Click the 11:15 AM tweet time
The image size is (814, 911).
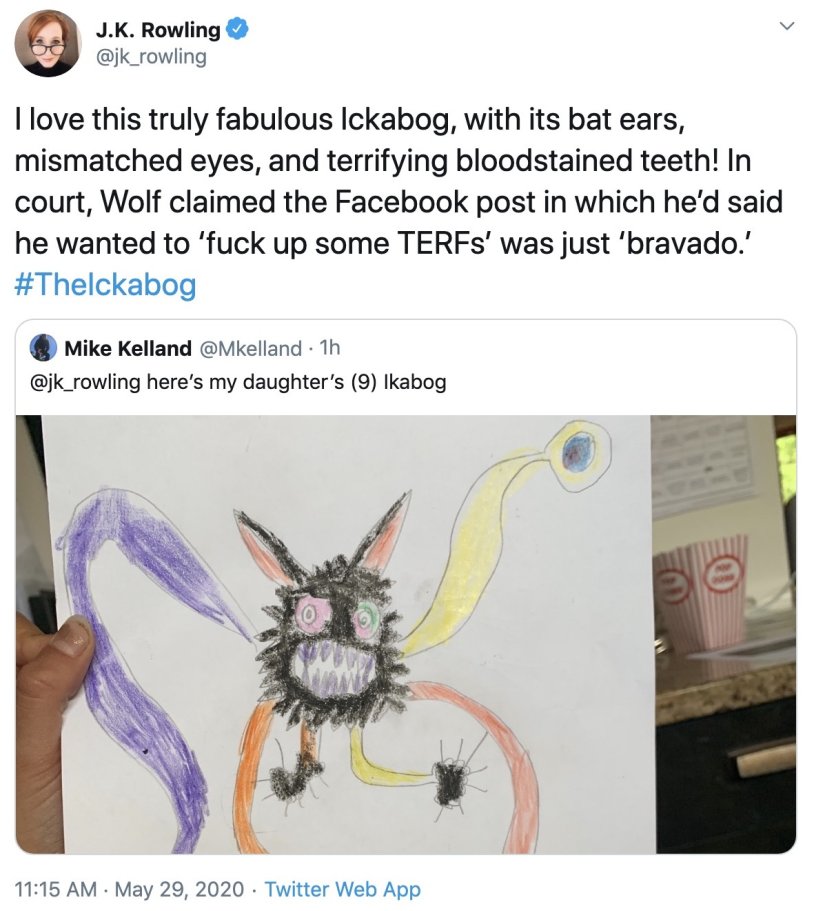pos(55,890)
